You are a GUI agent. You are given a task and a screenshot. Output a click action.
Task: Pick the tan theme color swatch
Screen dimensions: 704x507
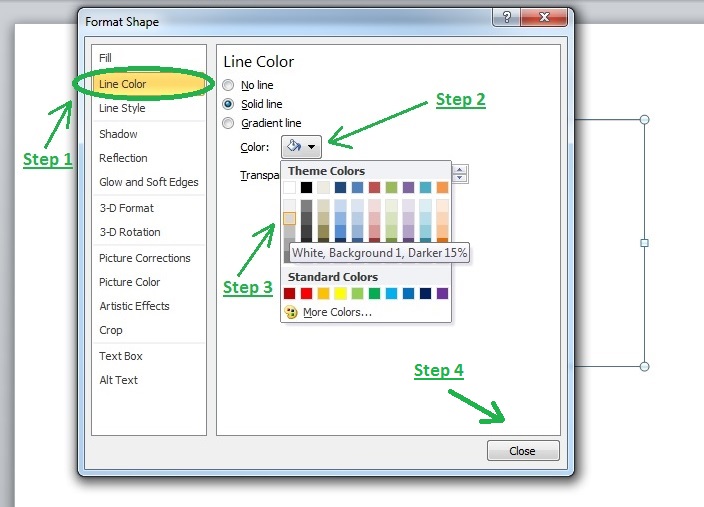(323, 187)
